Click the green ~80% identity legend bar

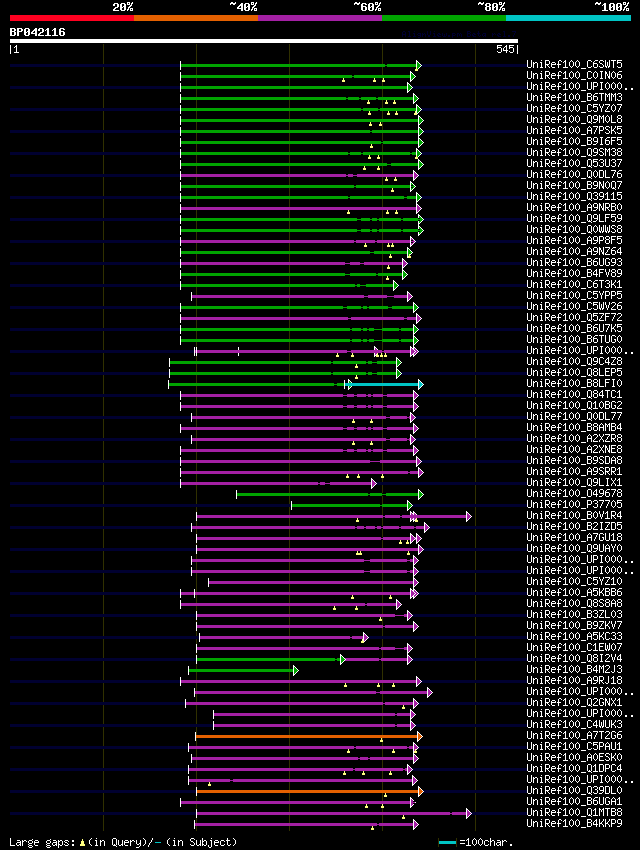(444, 18)
